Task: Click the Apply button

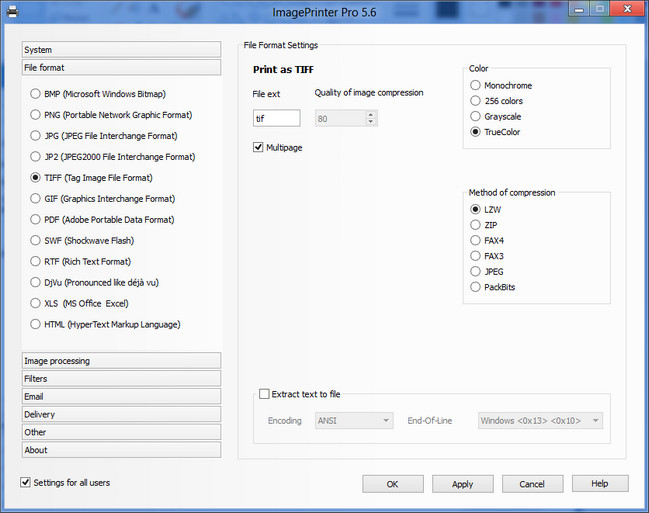Action: click(463, 484)
